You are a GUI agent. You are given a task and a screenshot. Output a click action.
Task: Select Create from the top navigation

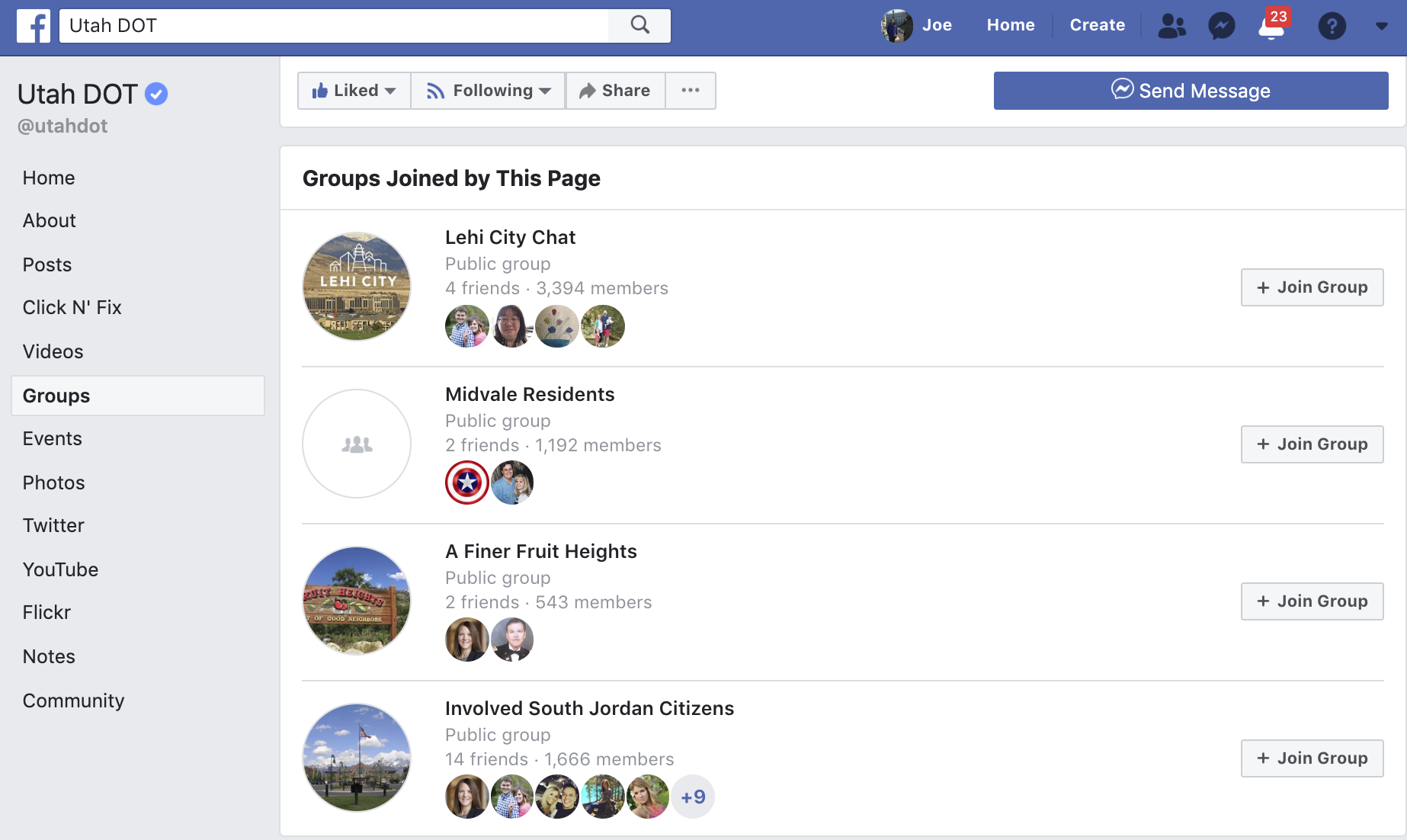point(1098,25)
